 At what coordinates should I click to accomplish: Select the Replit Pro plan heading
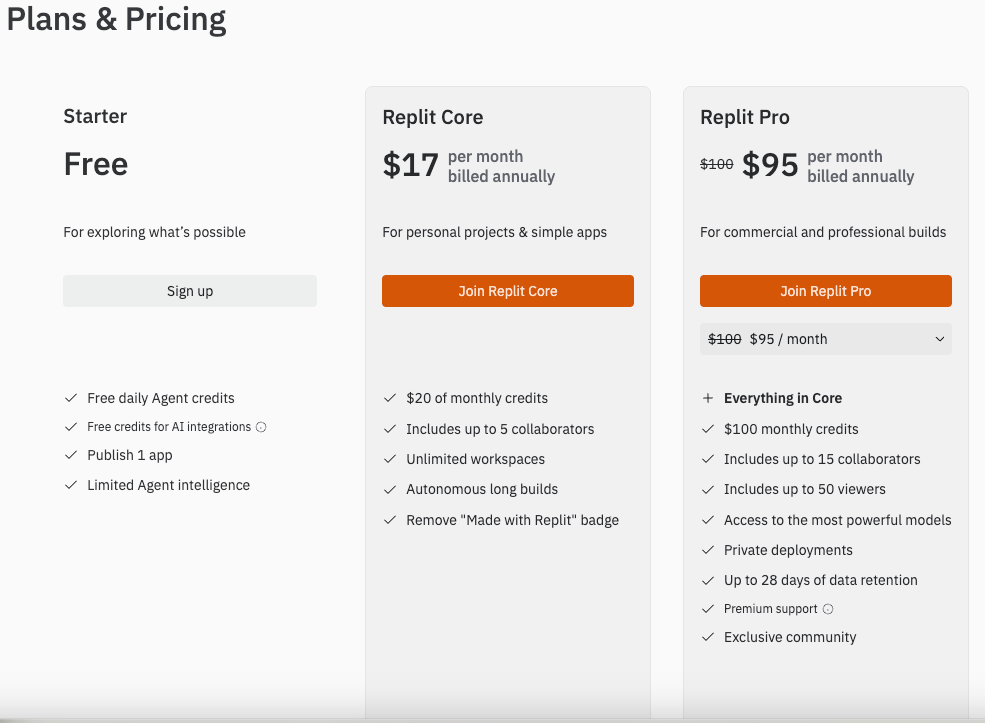[745, 117]
